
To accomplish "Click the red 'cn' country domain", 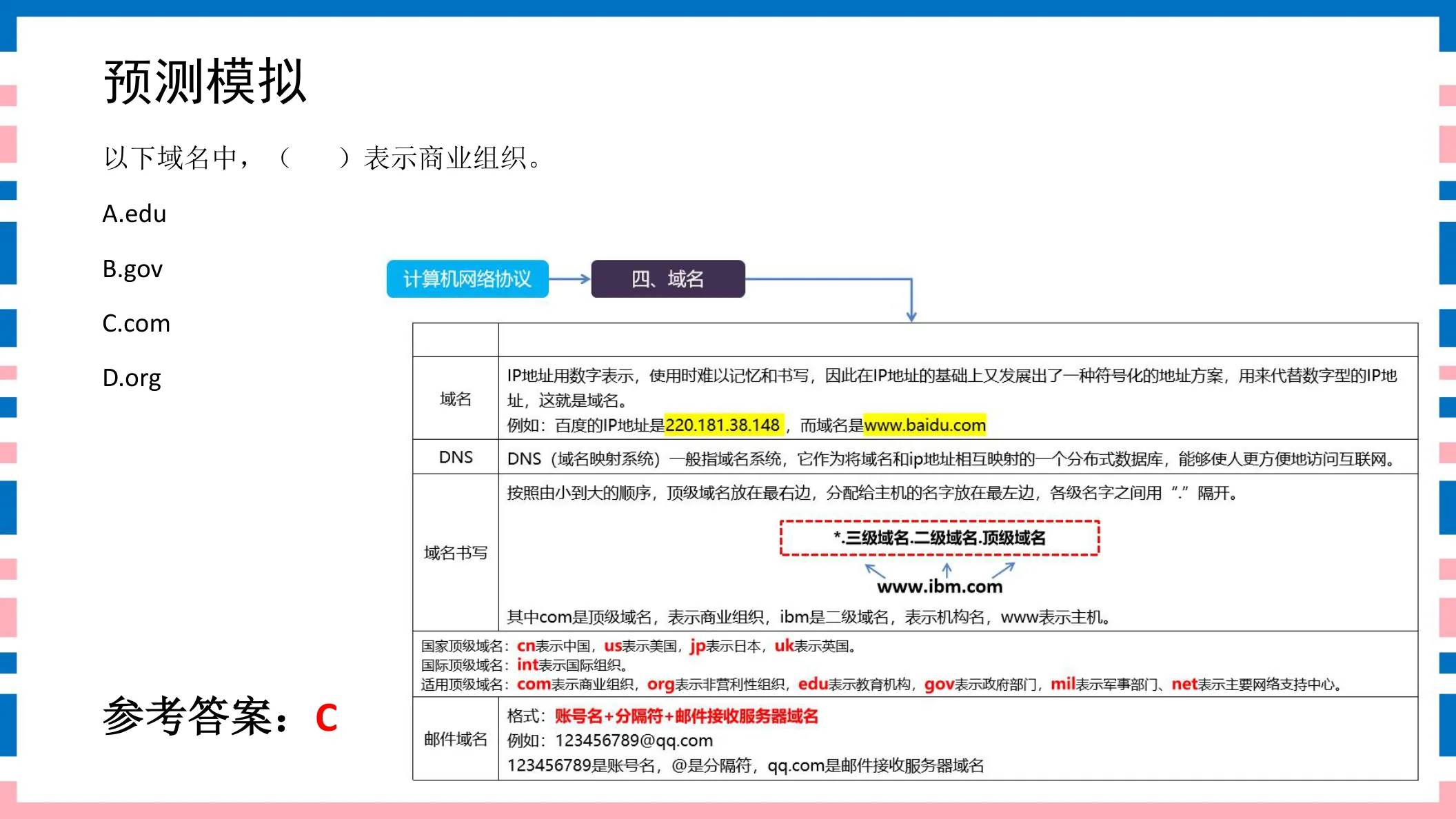I will click(526, 646).
